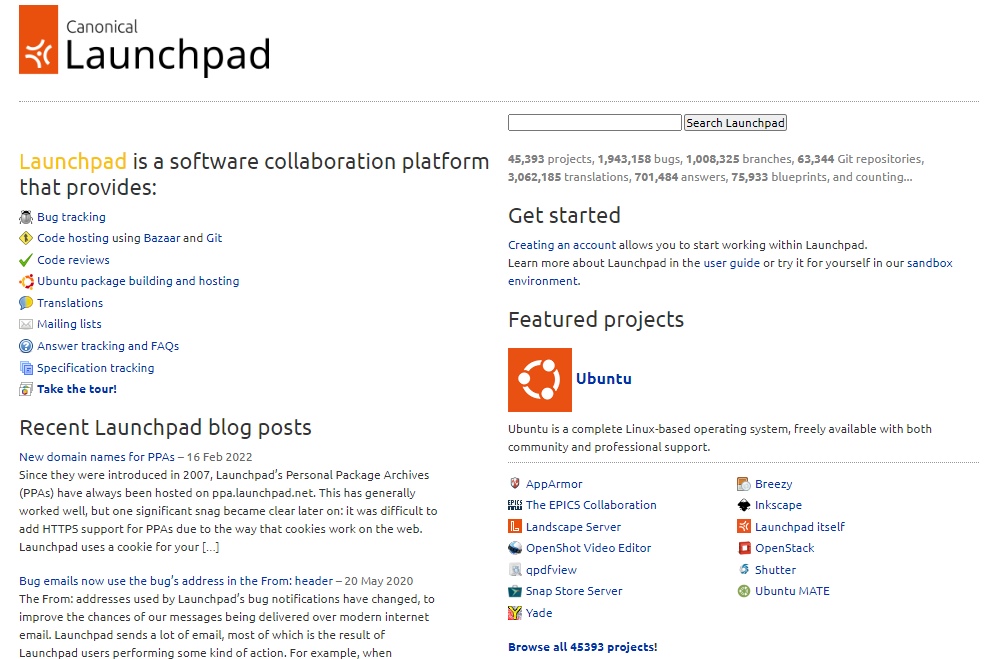Click the 1,943,158 bugs statistic text
987x659 pixels.
639,159
